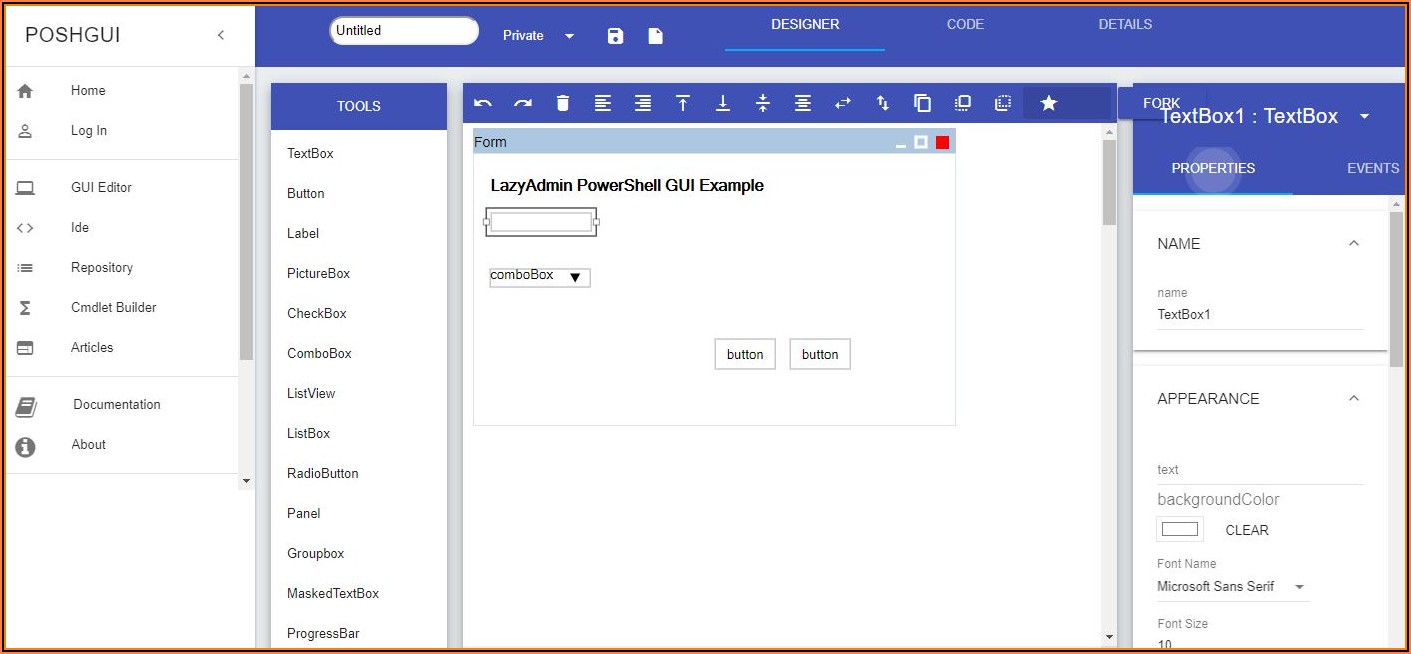
Task: Click the first button on the form
Action: click(745, 354)
